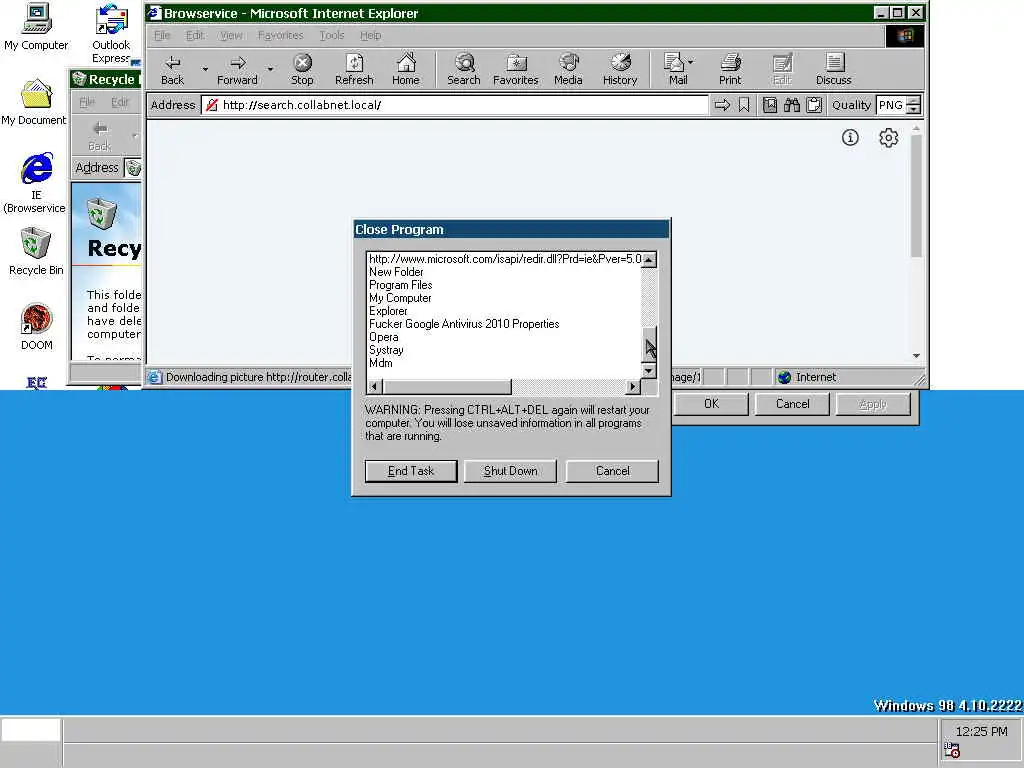Cancel the Close Program dialog

(x=612, y=471)
